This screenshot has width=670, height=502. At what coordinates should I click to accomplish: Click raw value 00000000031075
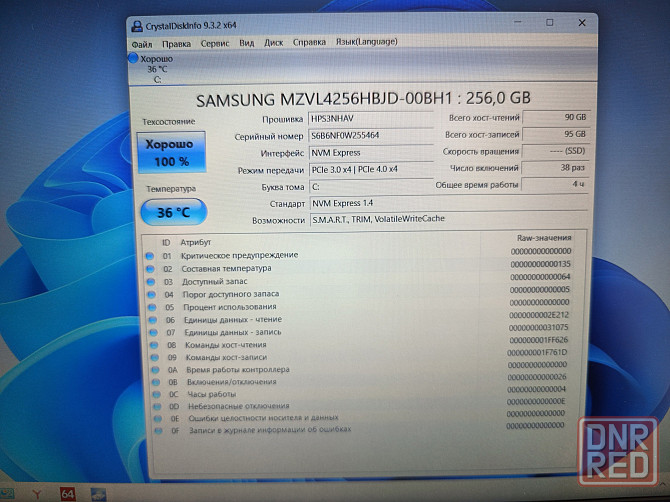click(538, 327)
